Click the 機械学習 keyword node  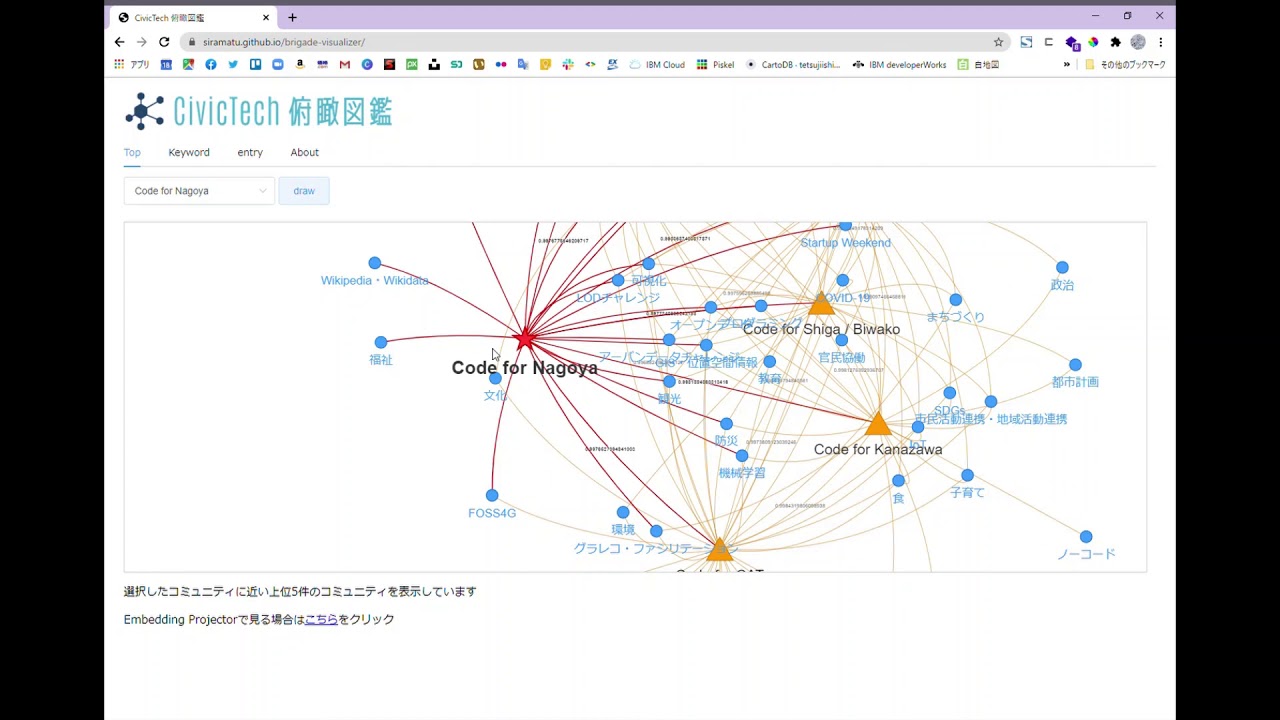(x=742, y=456)
